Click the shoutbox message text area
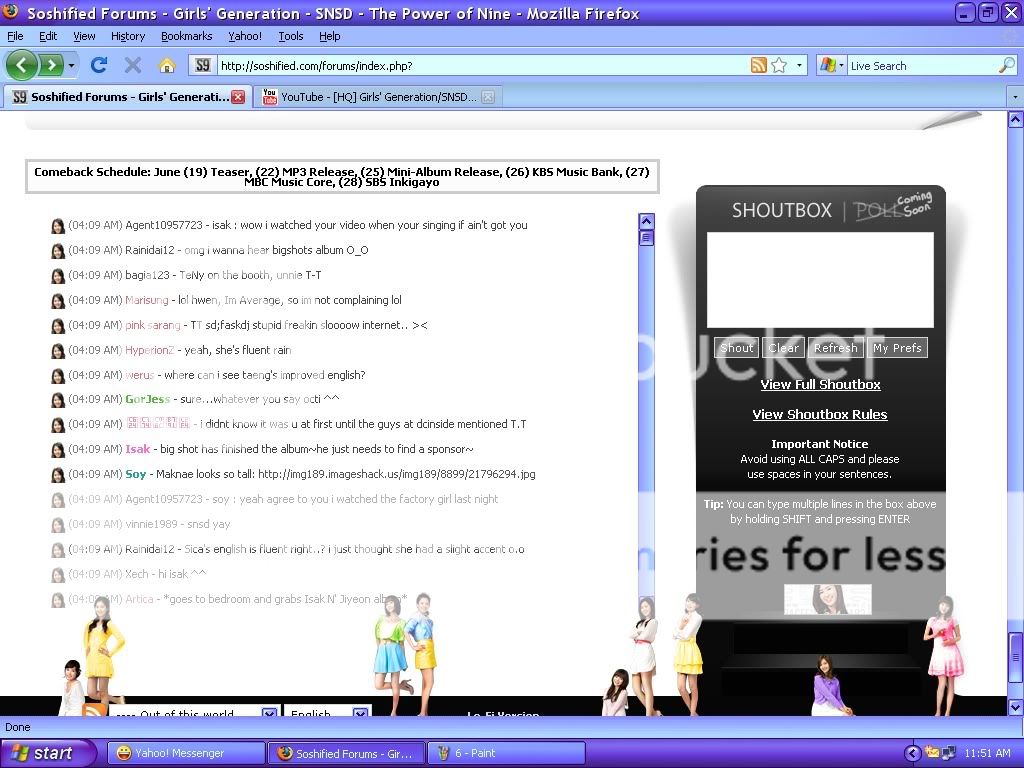The image size is (1024, 768). [820, 280]
